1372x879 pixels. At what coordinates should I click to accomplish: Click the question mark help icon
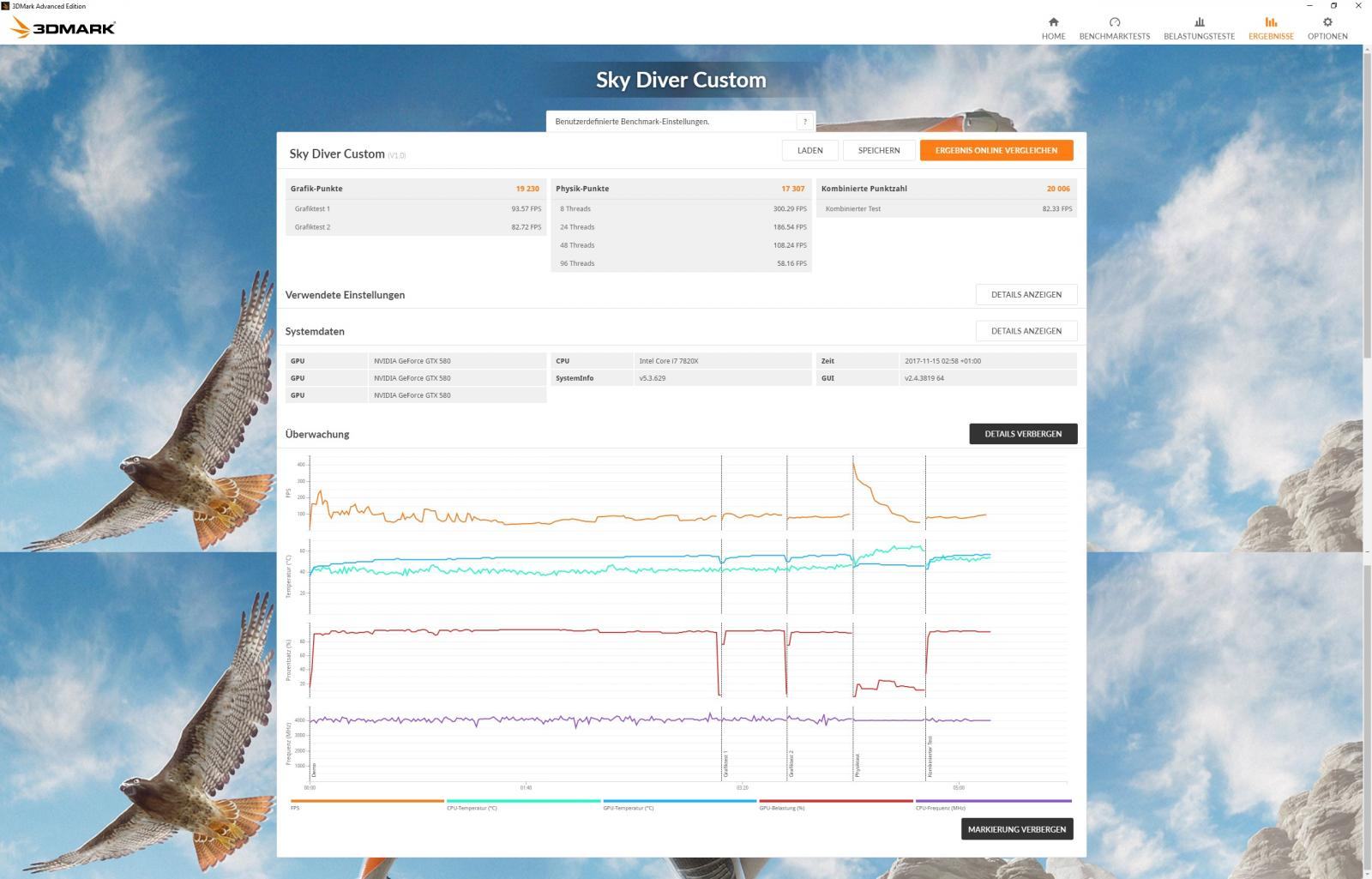click(804, 122)
